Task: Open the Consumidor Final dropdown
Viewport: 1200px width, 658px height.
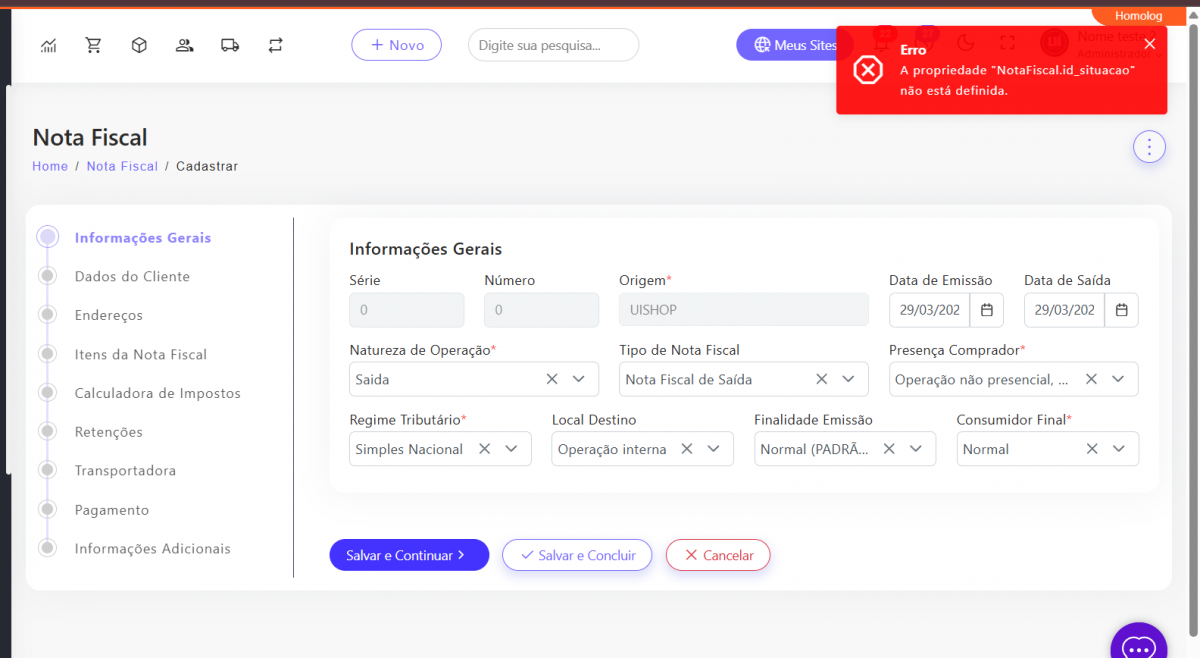Action: pos(1118,449)
